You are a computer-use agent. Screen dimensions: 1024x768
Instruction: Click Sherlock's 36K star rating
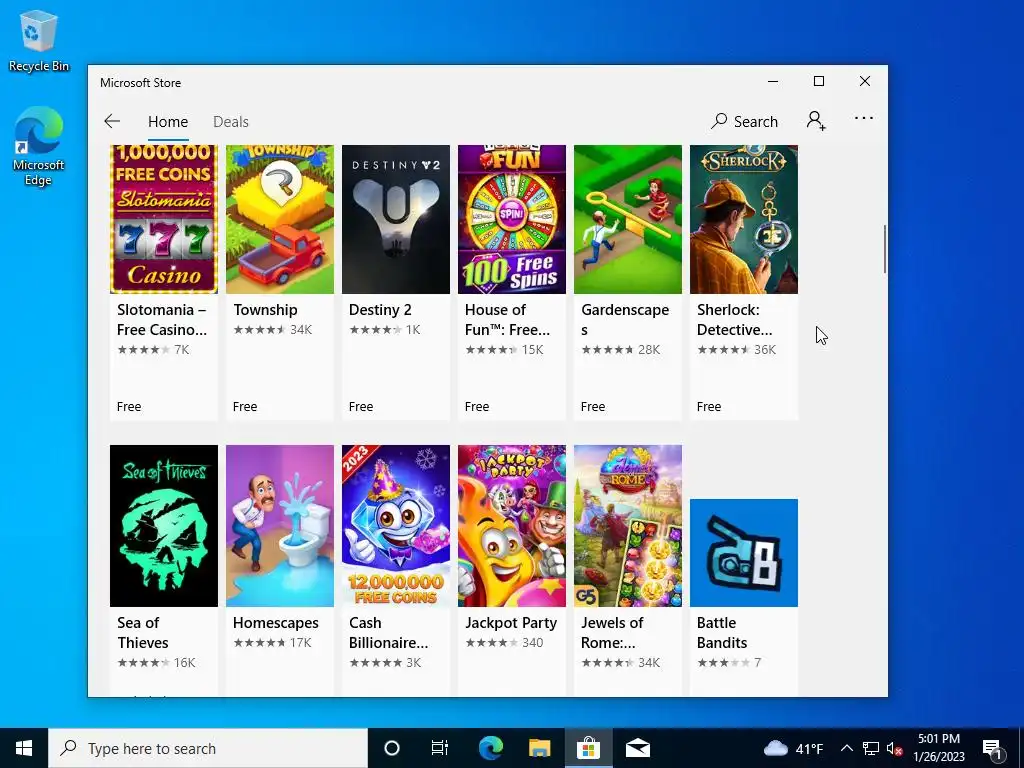tap(737, 349)
